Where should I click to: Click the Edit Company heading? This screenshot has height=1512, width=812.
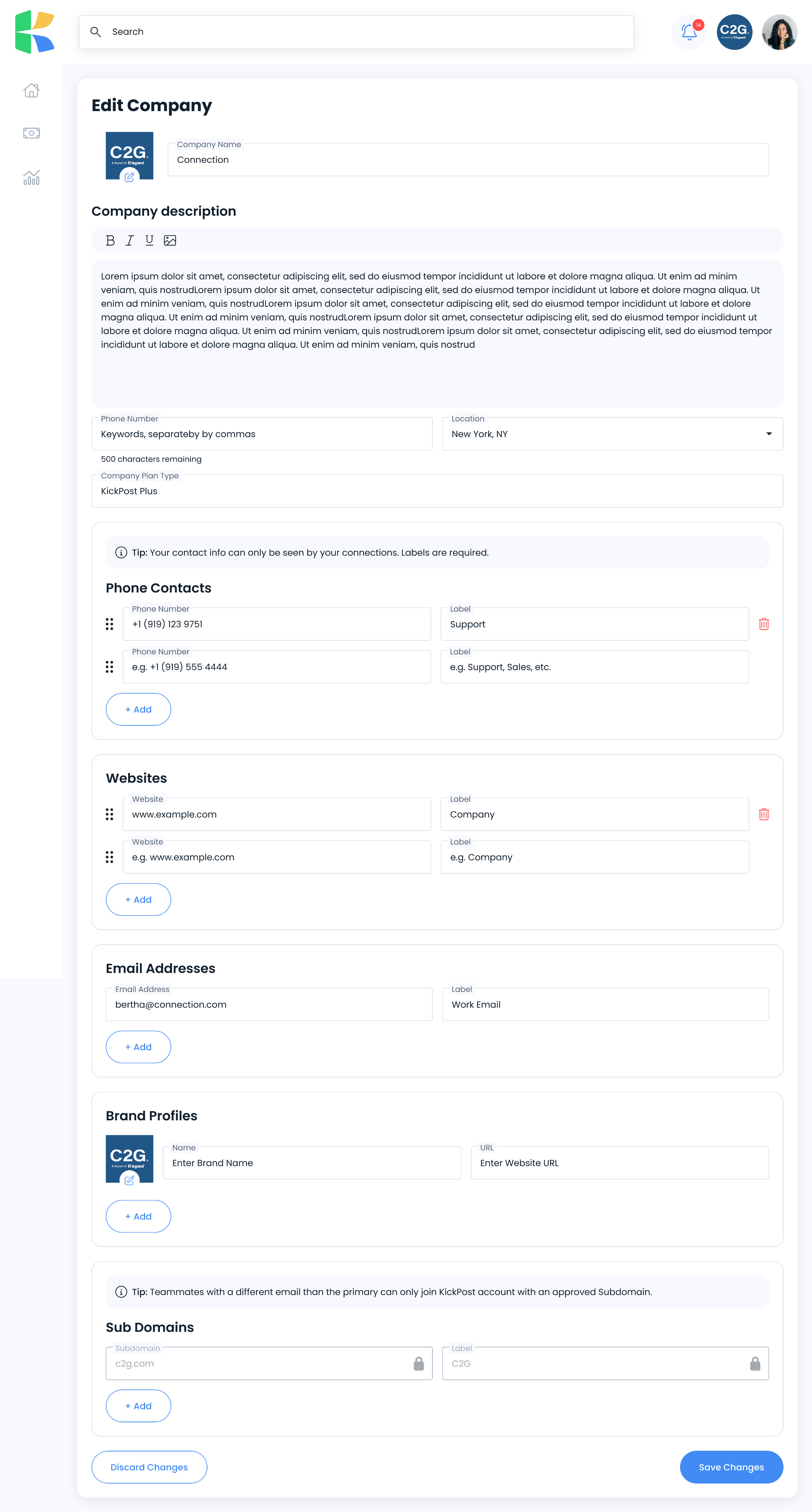click(x=151, y=105)
